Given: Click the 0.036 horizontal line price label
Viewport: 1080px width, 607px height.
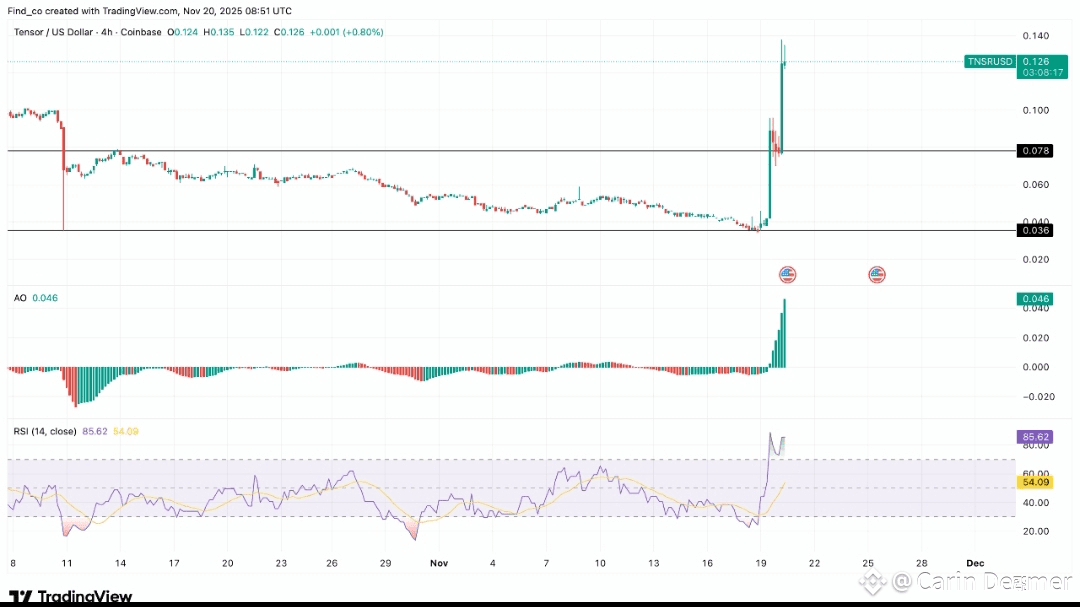Looking at the screenshot, I should (x=1035, y=230).
